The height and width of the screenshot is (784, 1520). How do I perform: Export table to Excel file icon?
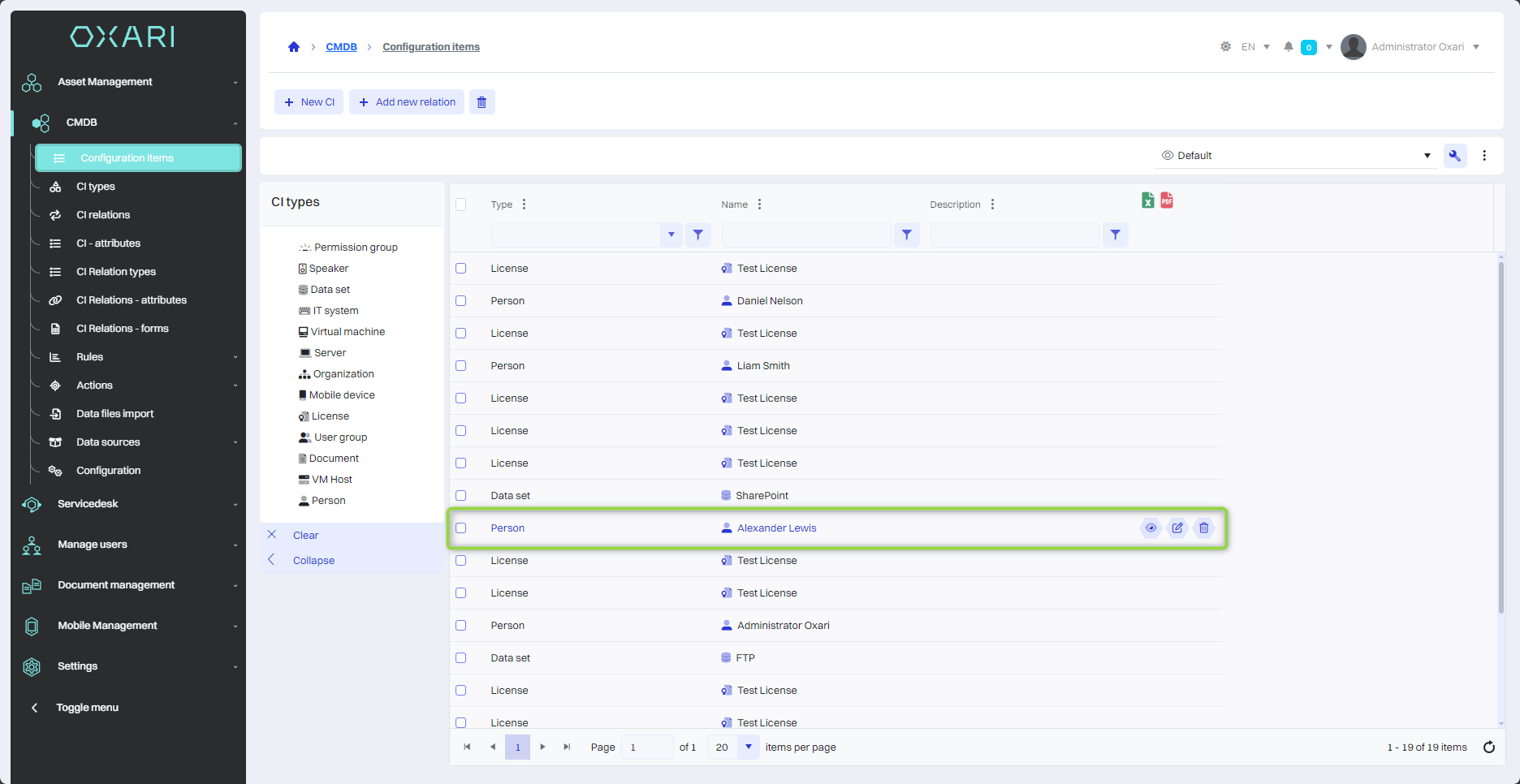click(1147, 200)
